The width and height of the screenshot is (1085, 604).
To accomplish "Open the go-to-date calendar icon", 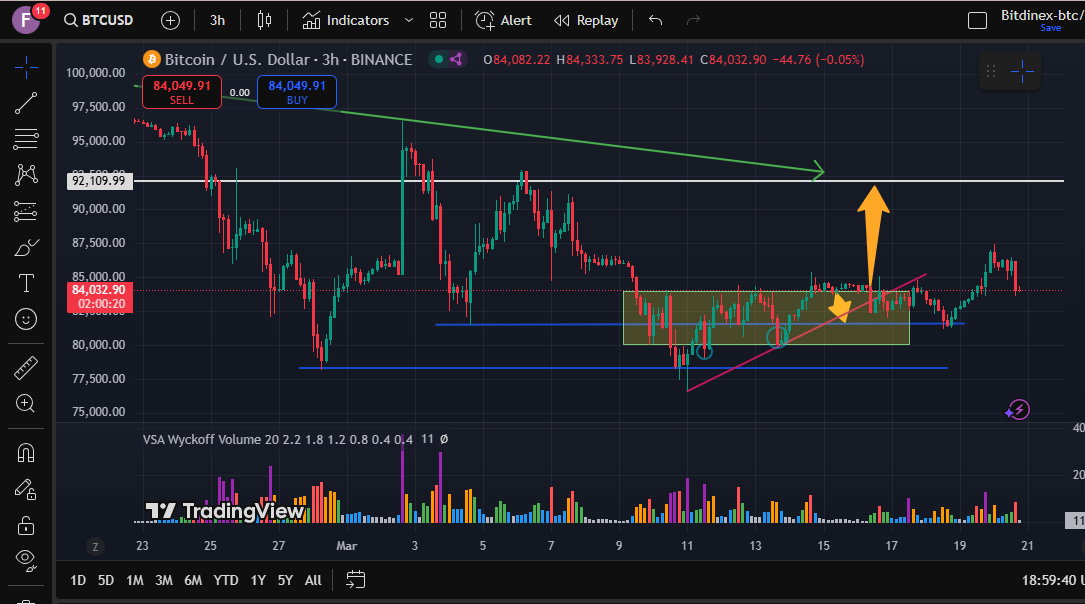I will tap(355, 580).
